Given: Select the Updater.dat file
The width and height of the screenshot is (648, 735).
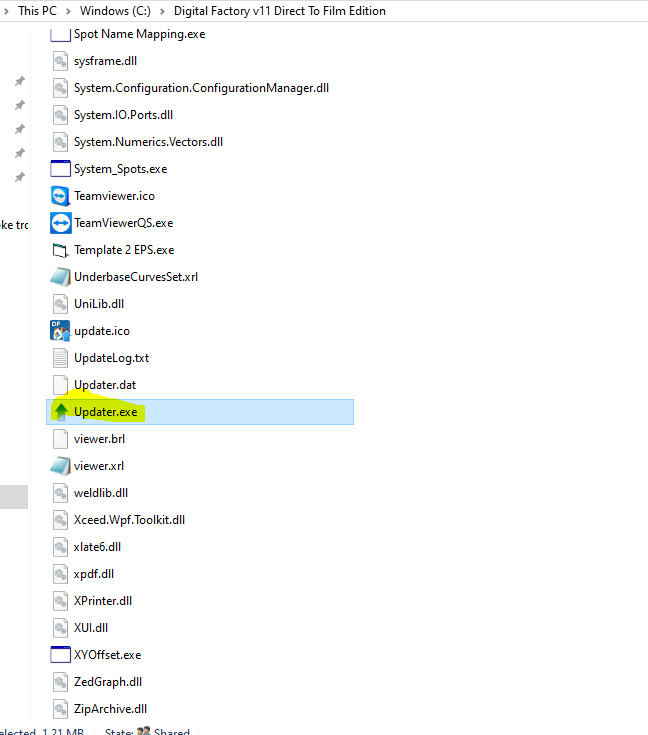Looking at the screenshot, I should point(104,385).
